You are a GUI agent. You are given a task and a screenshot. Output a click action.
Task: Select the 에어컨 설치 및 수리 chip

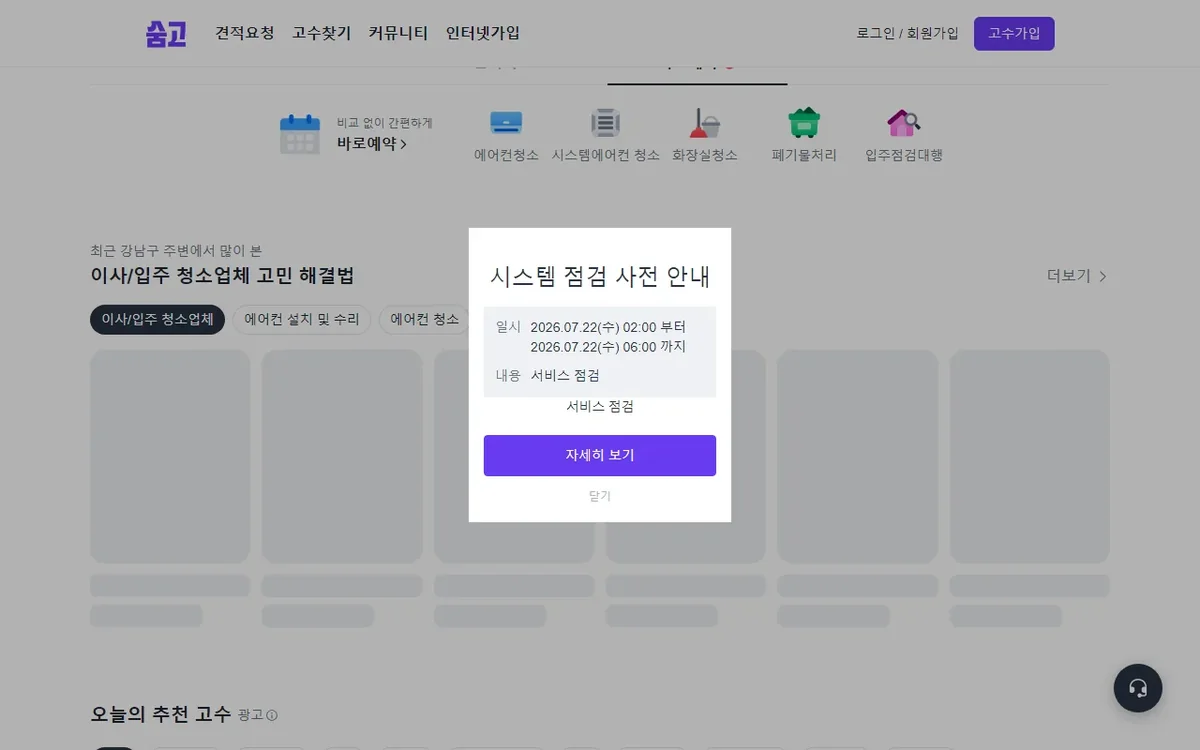click(x=302, y=320)
